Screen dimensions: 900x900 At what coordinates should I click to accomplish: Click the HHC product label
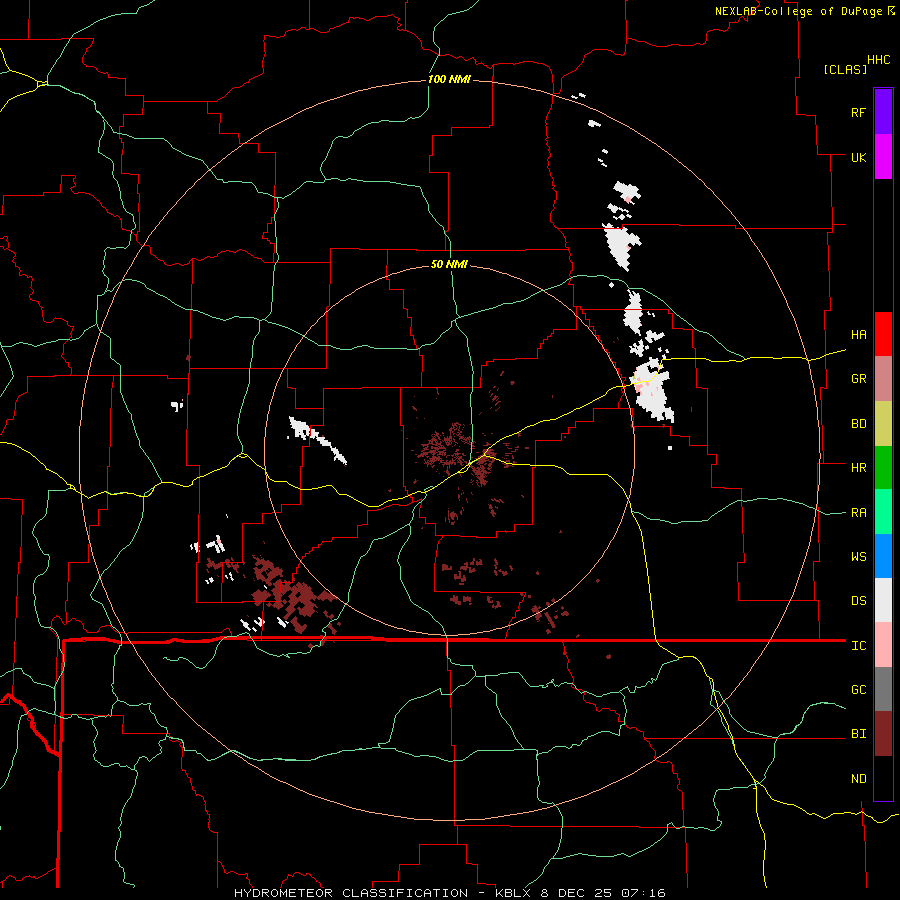click(x=878, y=60)
